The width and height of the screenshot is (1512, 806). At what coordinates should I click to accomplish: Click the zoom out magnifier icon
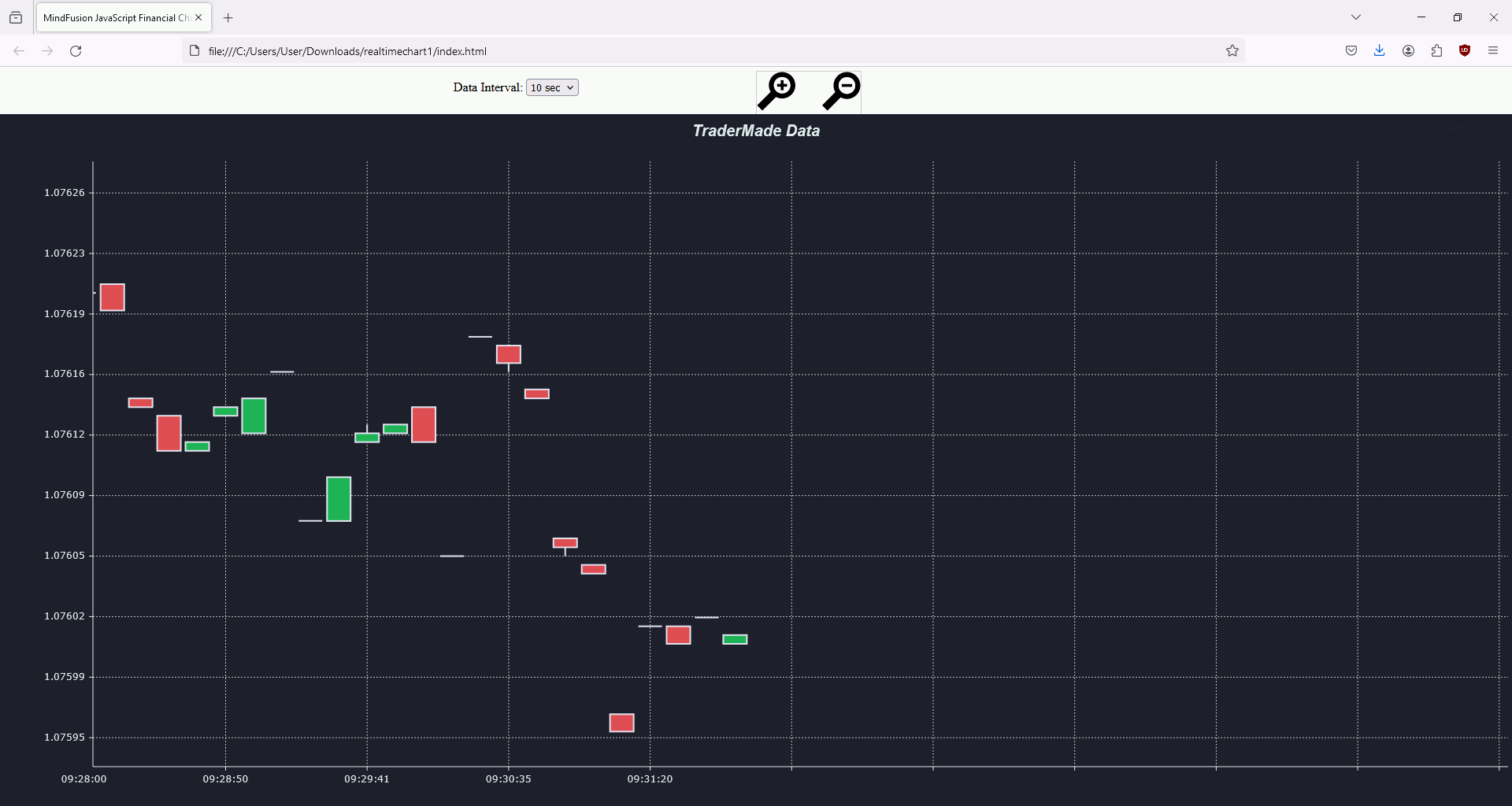click(x=842, y=91)
